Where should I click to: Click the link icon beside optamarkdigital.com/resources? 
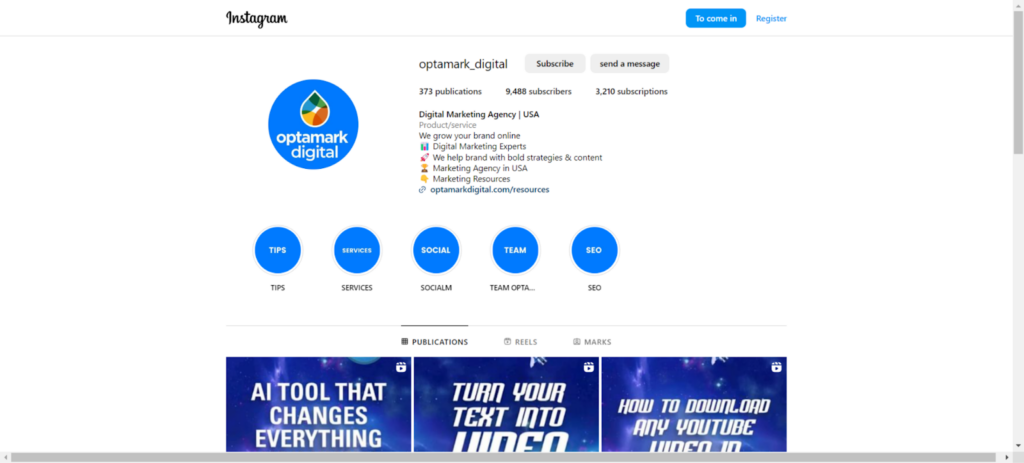point(422,189)
